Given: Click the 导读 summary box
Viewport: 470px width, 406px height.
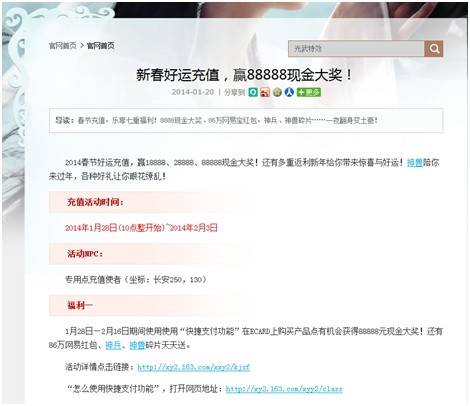Looking at the screenshot, I should pyautogui.click(x=246, y=120).
